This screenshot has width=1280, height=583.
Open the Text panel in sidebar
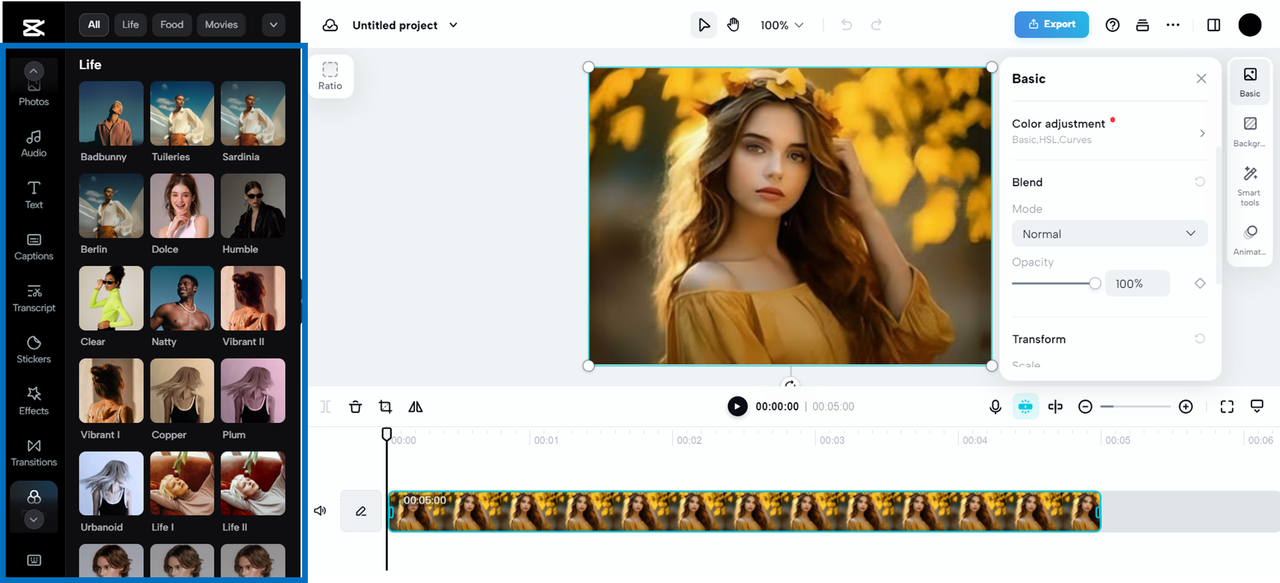pos(34,195)
